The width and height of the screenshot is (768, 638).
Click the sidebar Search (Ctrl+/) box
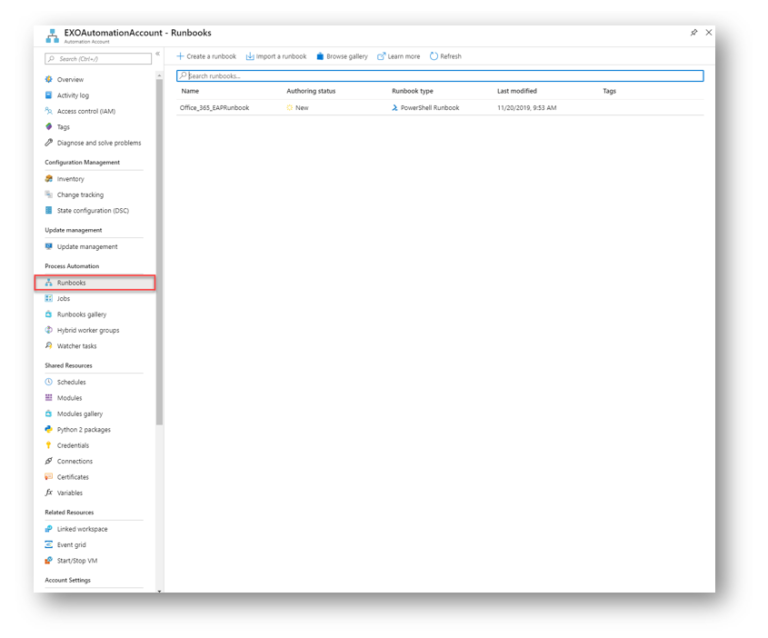[98, 59]
